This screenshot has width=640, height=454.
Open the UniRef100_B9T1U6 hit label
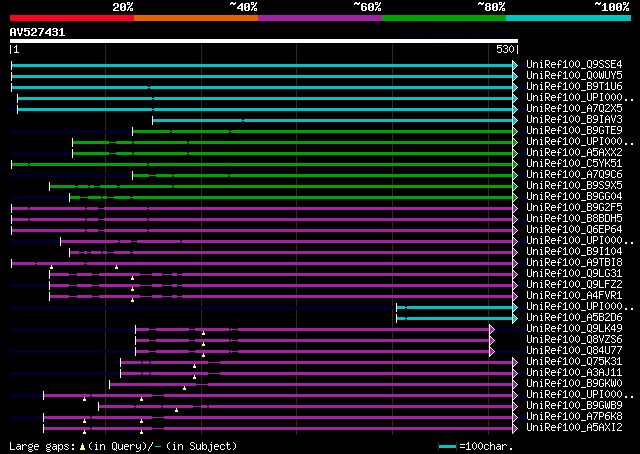click(x=574, y=87)
